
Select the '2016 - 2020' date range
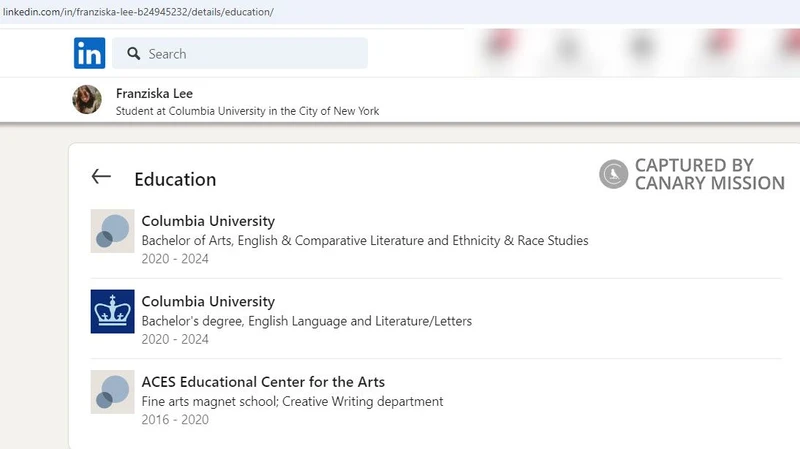tap(175, 419)
